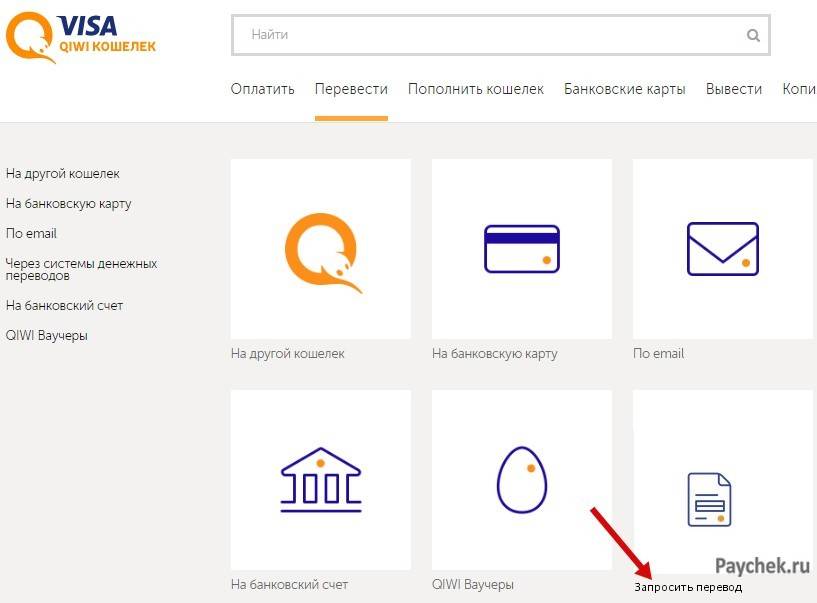Choose sidebar link По email

click(x=31, y=233)
